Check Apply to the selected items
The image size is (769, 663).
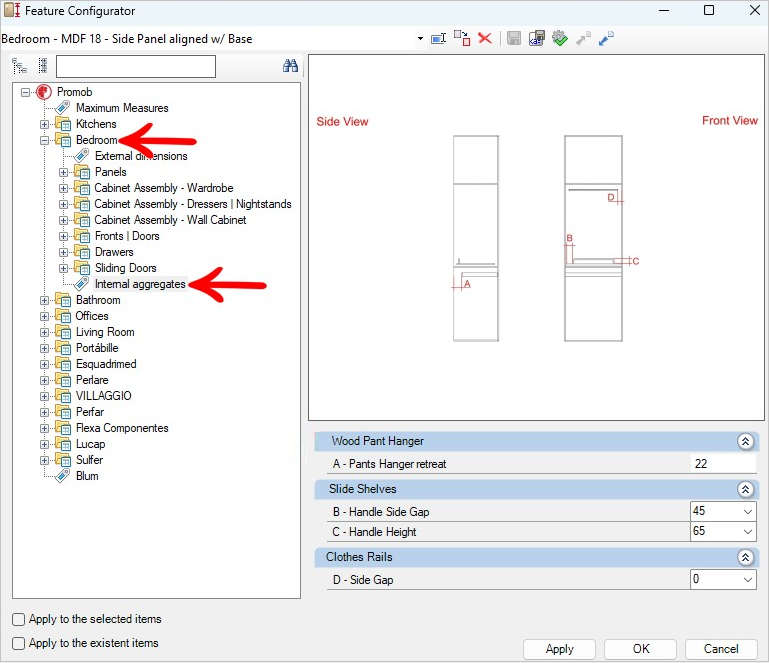pyautogui.click(x=19, y=619)
